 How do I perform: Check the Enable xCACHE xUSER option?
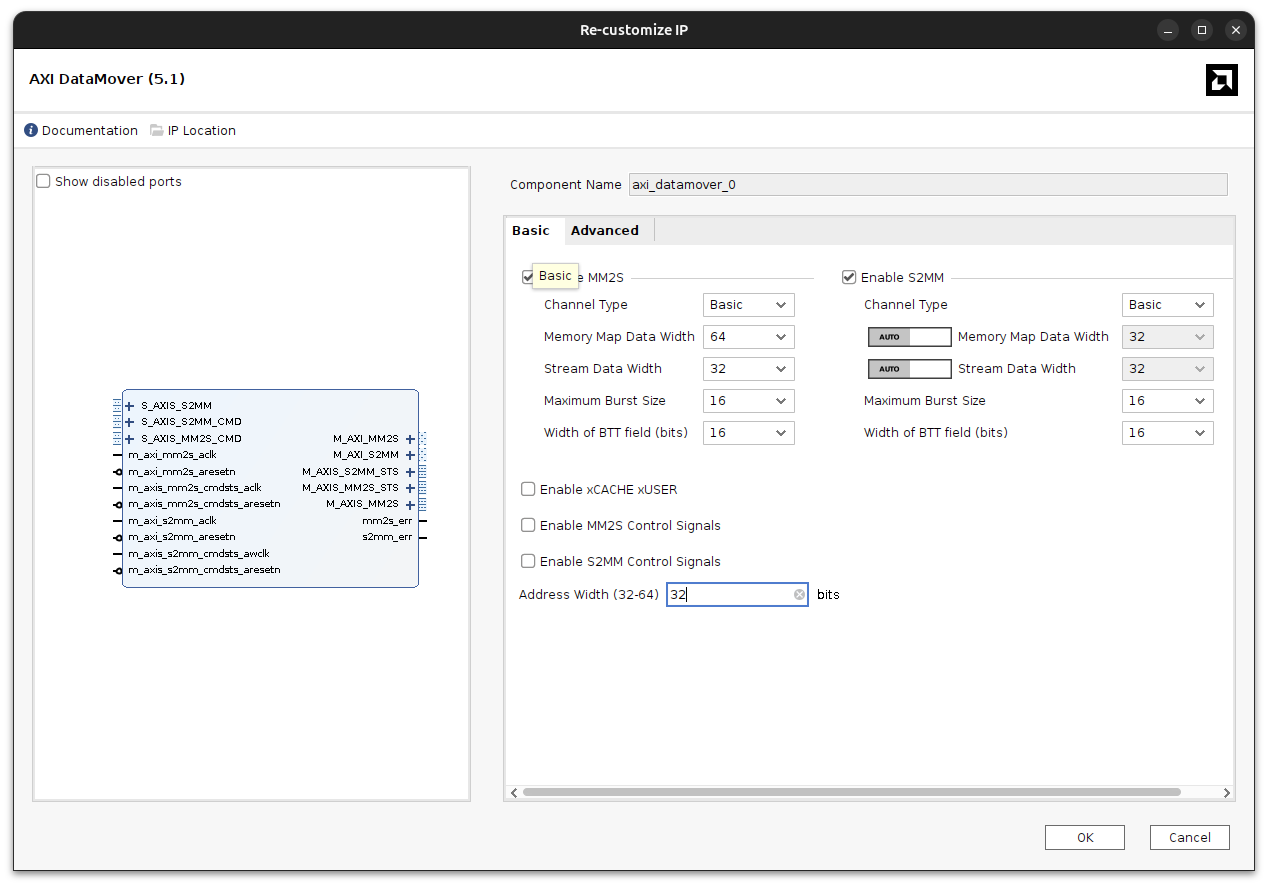coord(528,489)
